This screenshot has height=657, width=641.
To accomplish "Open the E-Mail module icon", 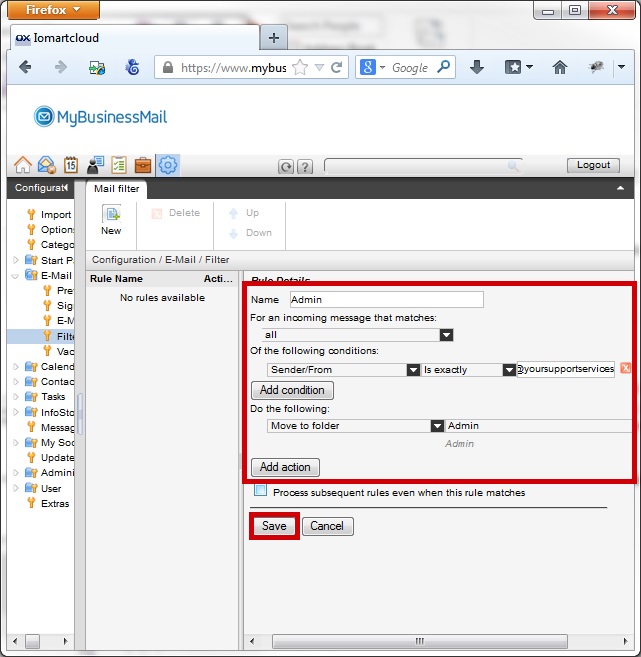I will (46, 166).
